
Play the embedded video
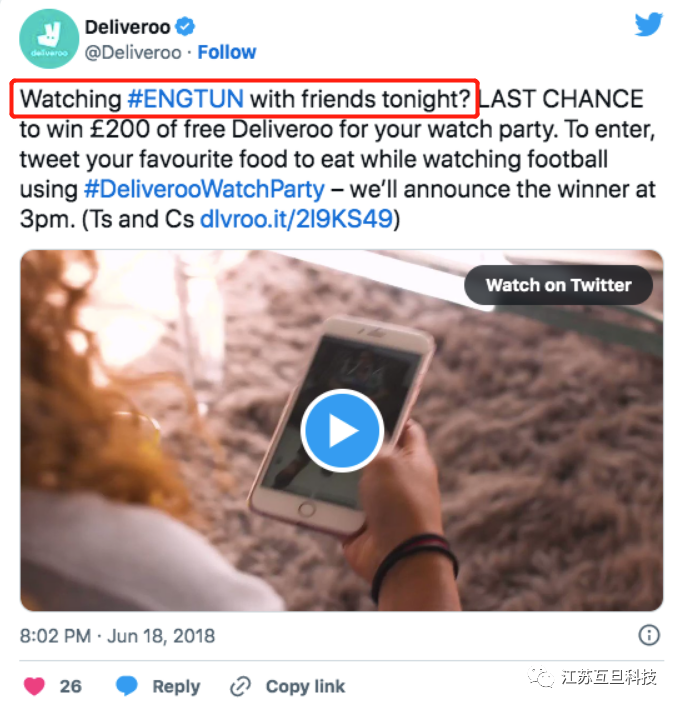point(342,431)
